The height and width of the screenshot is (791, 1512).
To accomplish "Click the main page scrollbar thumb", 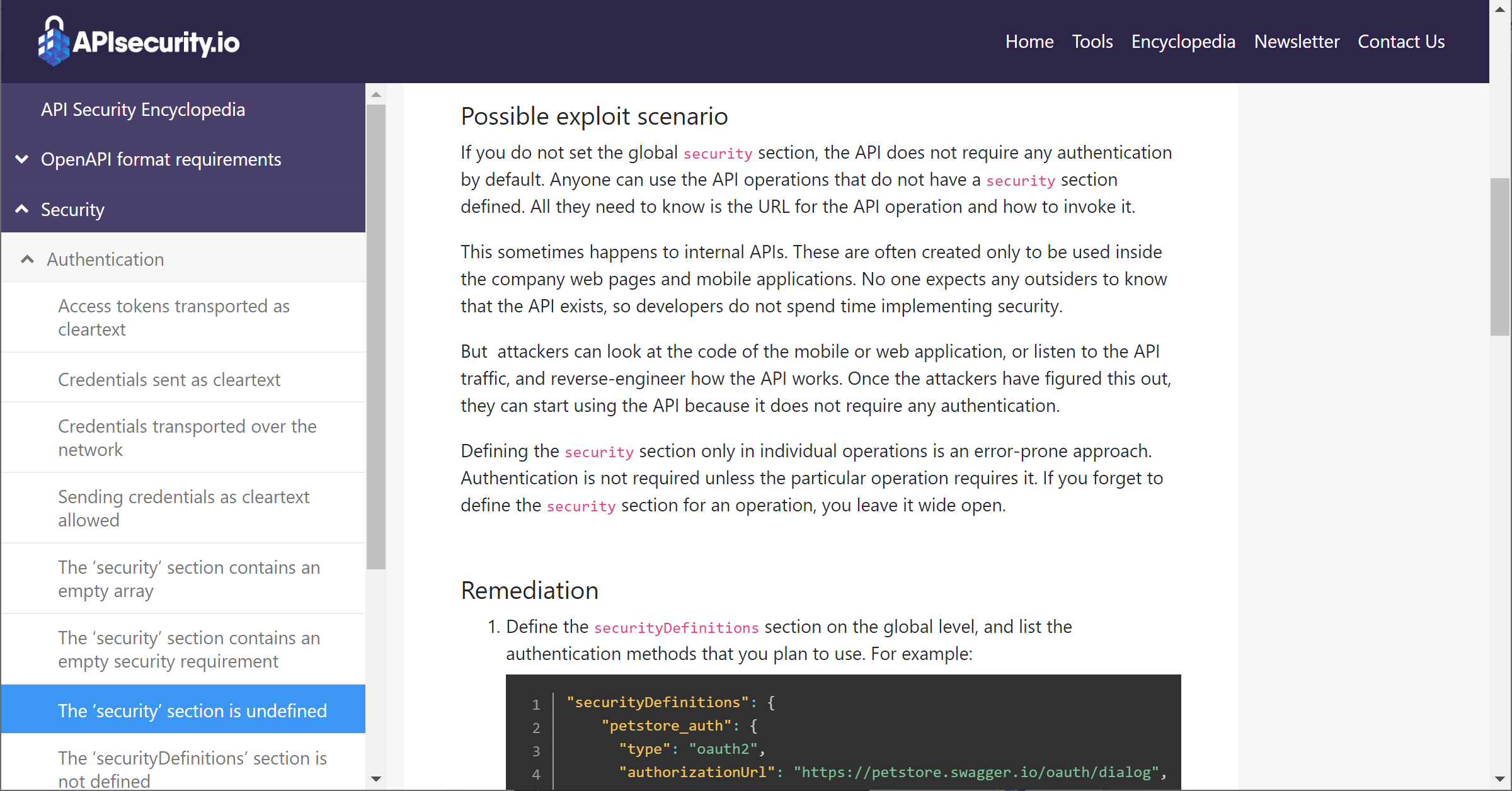I will [1500, 257].
